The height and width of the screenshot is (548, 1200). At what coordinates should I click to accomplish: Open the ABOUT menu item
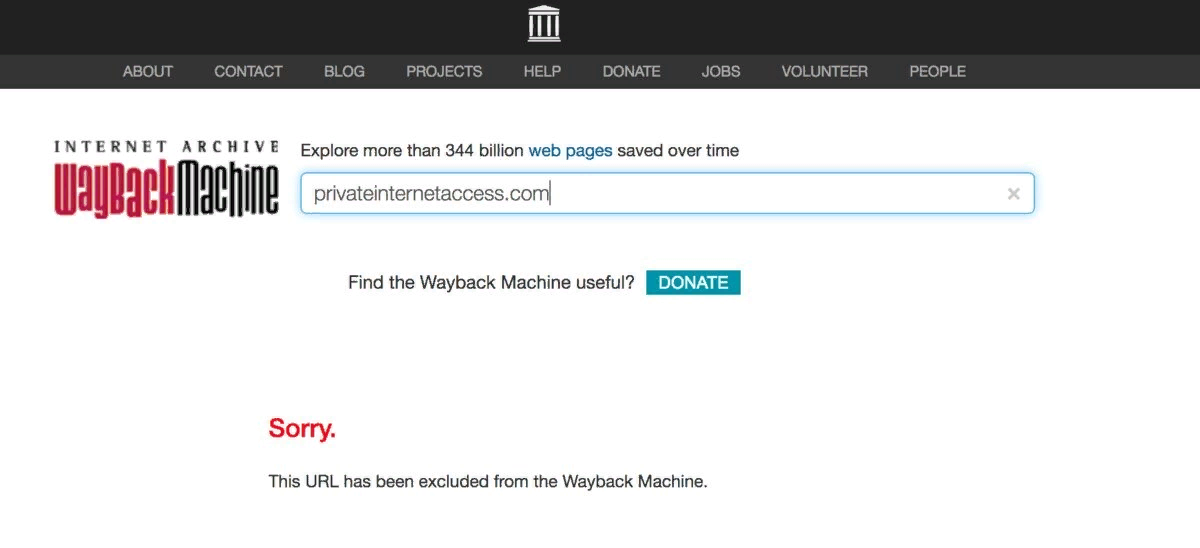point(148,71)
